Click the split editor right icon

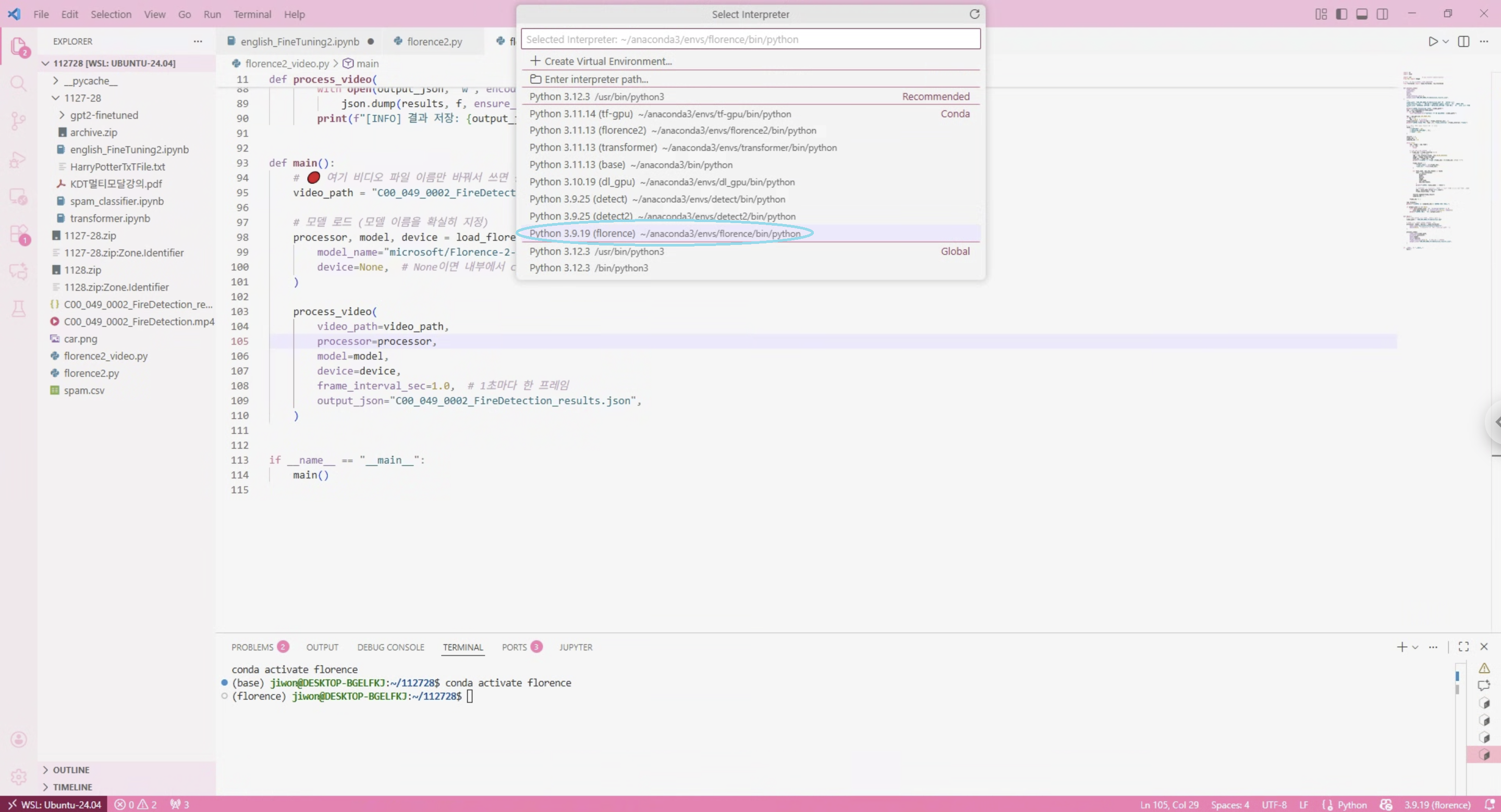pos(1463,41)
